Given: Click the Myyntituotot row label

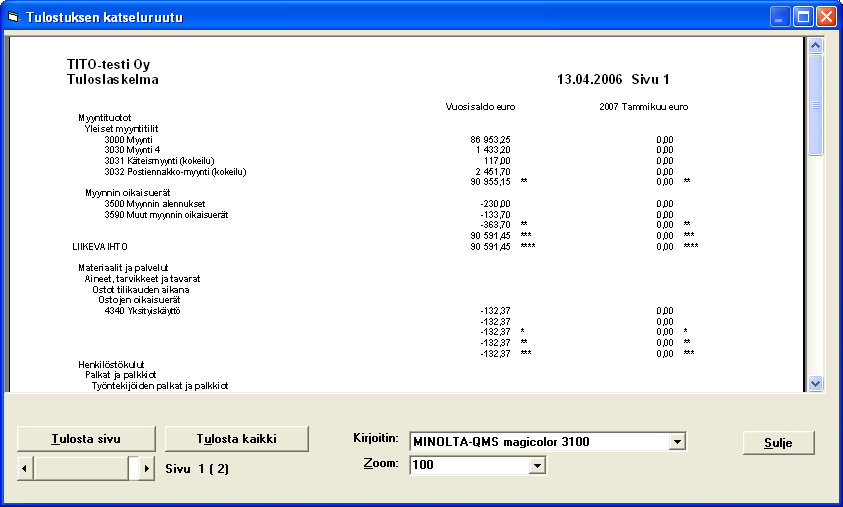Looking at the screenshot, I should [104, 118].
